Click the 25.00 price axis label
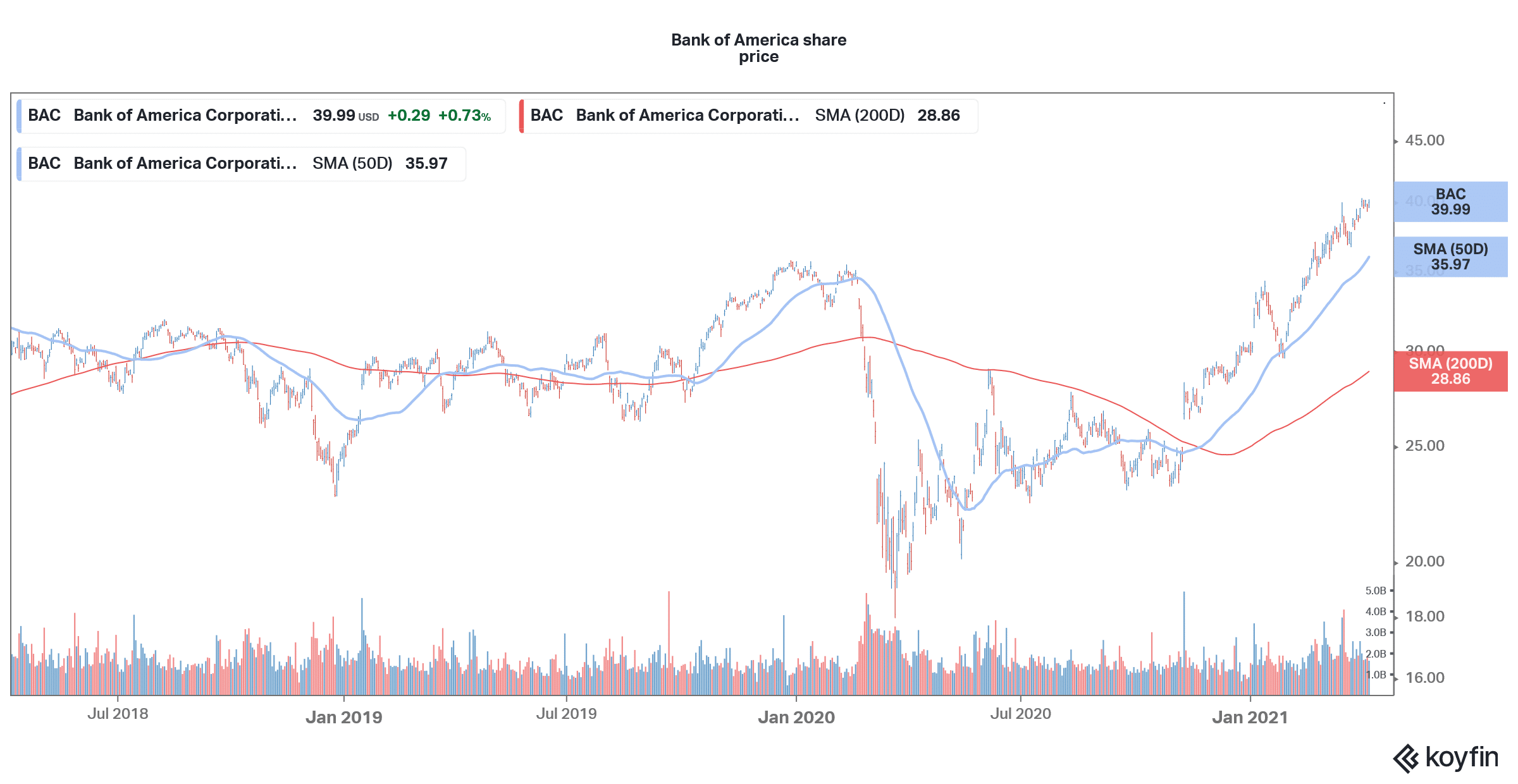This screenshot has height=784, width=1518. point(1424,446)
